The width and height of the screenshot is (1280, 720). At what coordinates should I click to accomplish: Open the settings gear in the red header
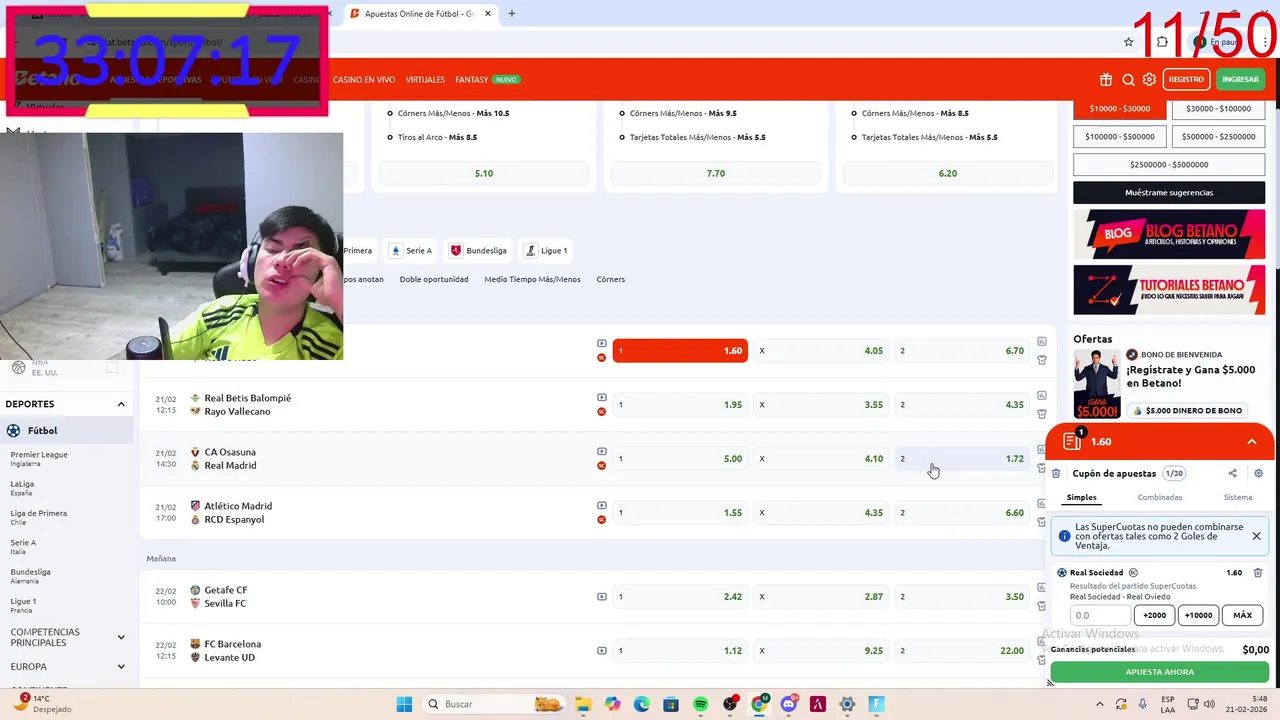(1149, 80)
